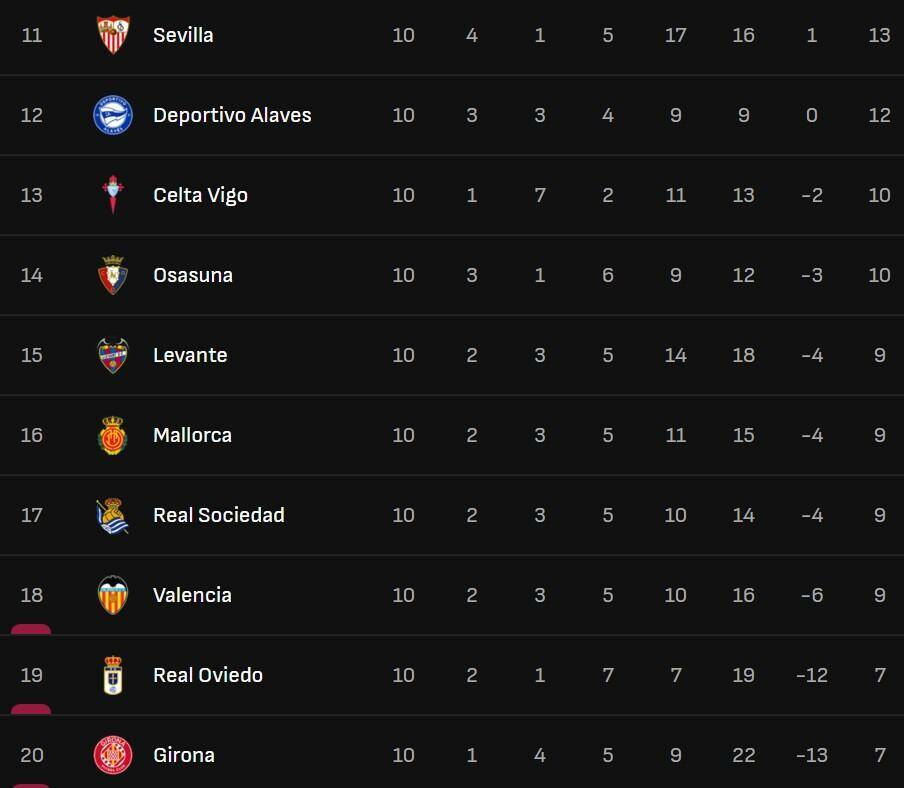Open the Sevilla team page link

pos(183,35)
